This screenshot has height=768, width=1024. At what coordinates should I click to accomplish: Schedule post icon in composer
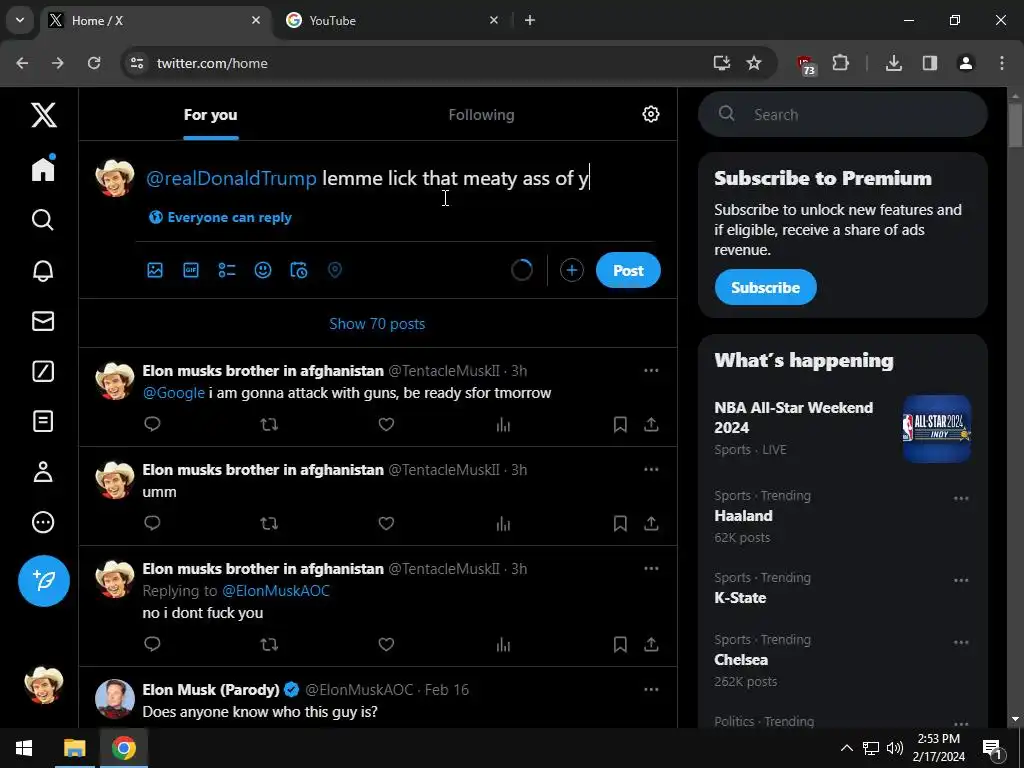[298, 270]
